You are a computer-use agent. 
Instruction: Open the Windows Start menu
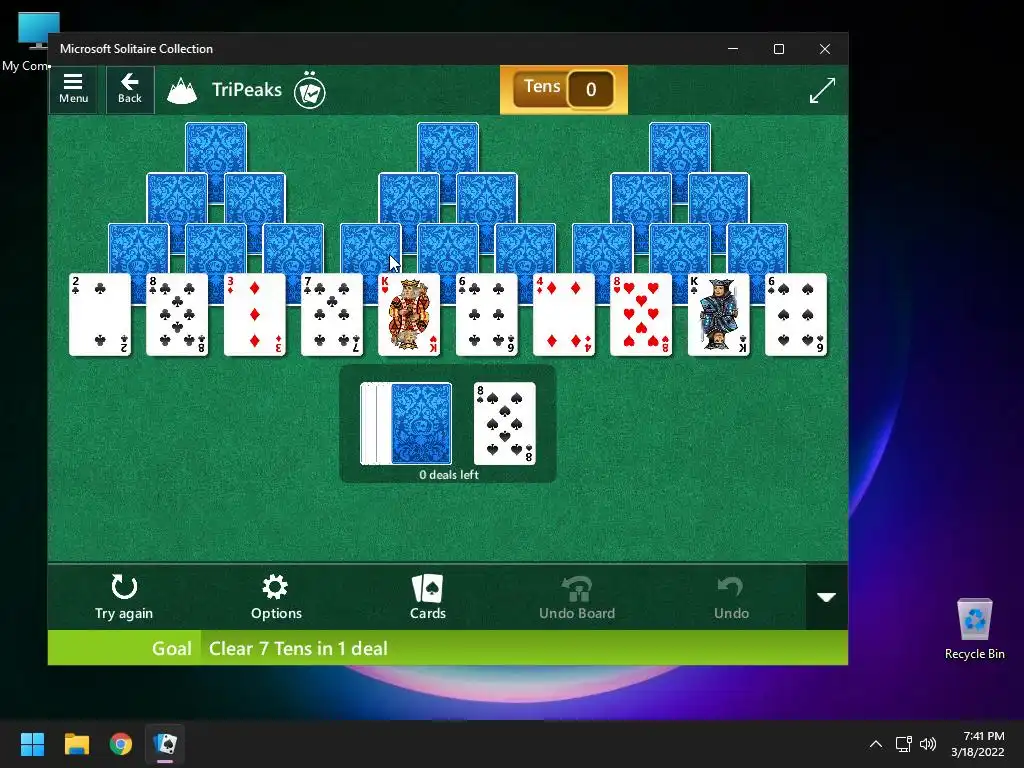32,744
